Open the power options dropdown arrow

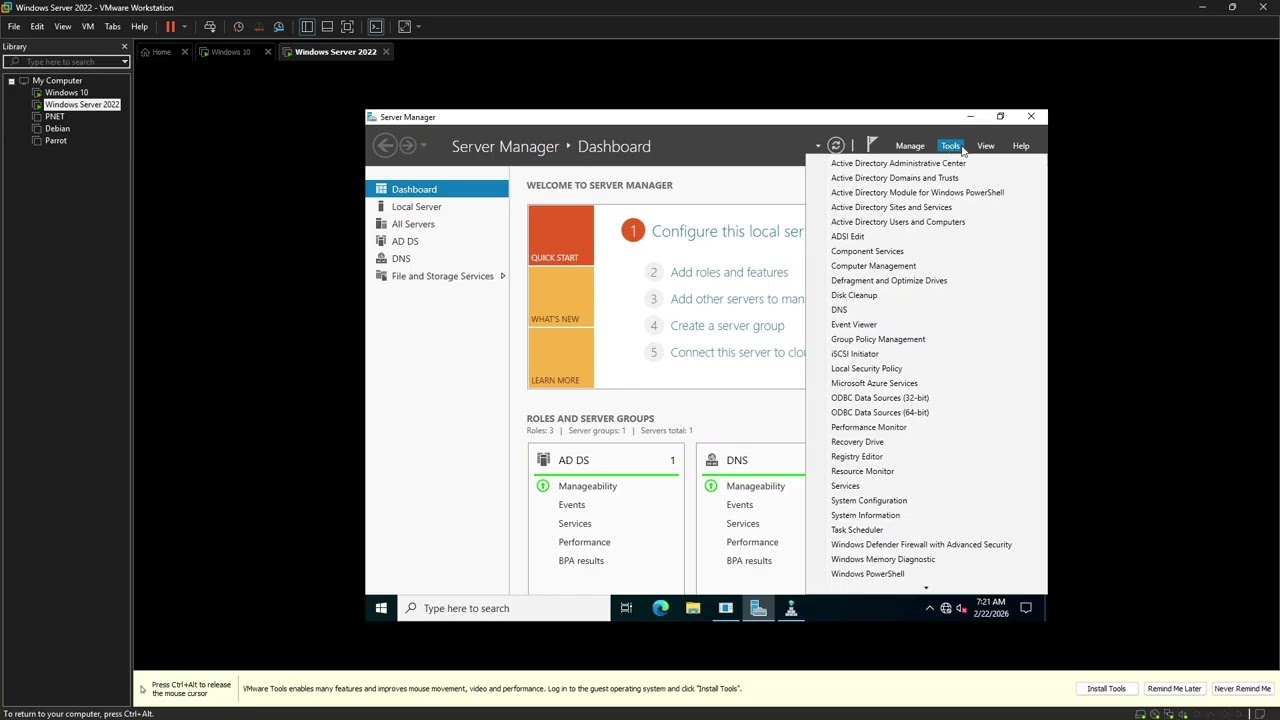point(184,27)
